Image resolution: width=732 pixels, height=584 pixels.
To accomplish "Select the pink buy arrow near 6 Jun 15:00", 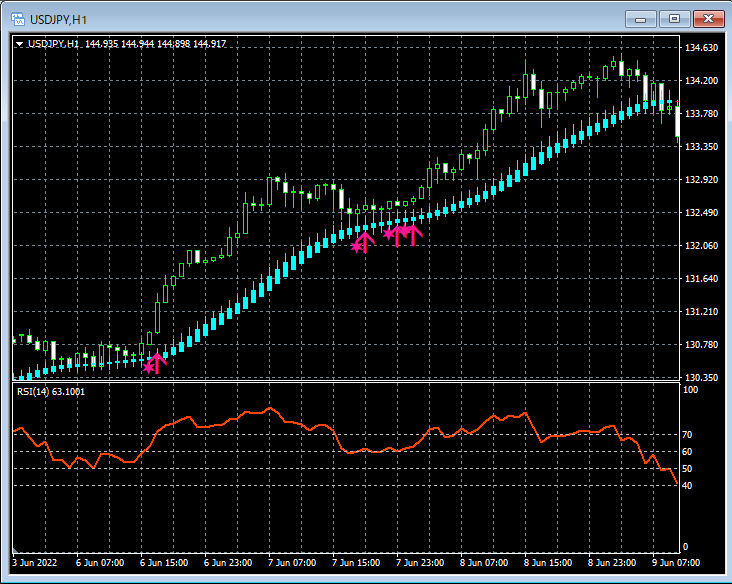I will (x=157, y=363).
